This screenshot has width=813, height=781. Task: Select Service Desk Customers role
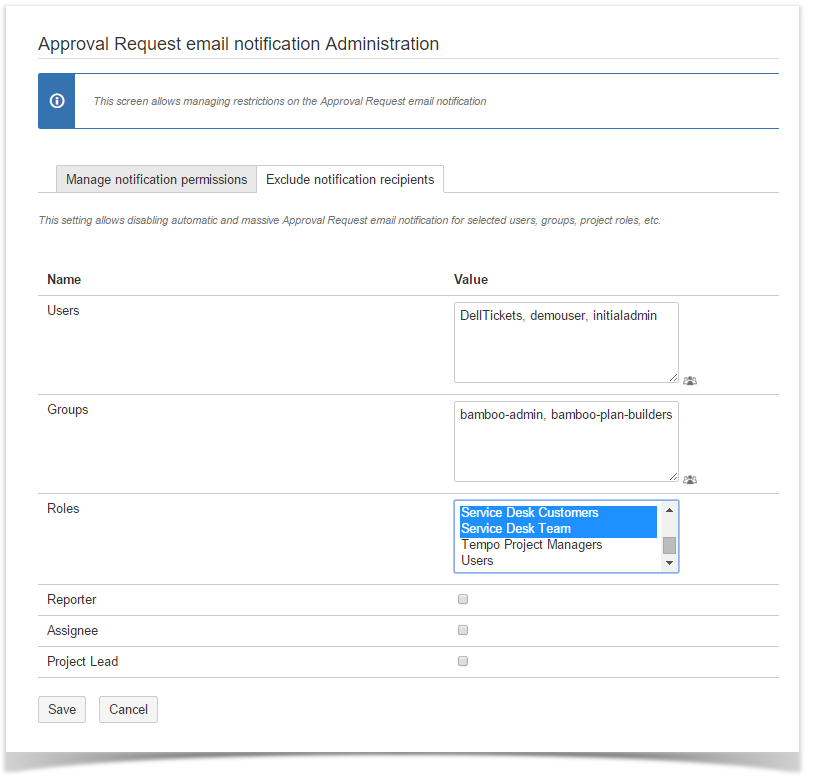pos(530,513)
